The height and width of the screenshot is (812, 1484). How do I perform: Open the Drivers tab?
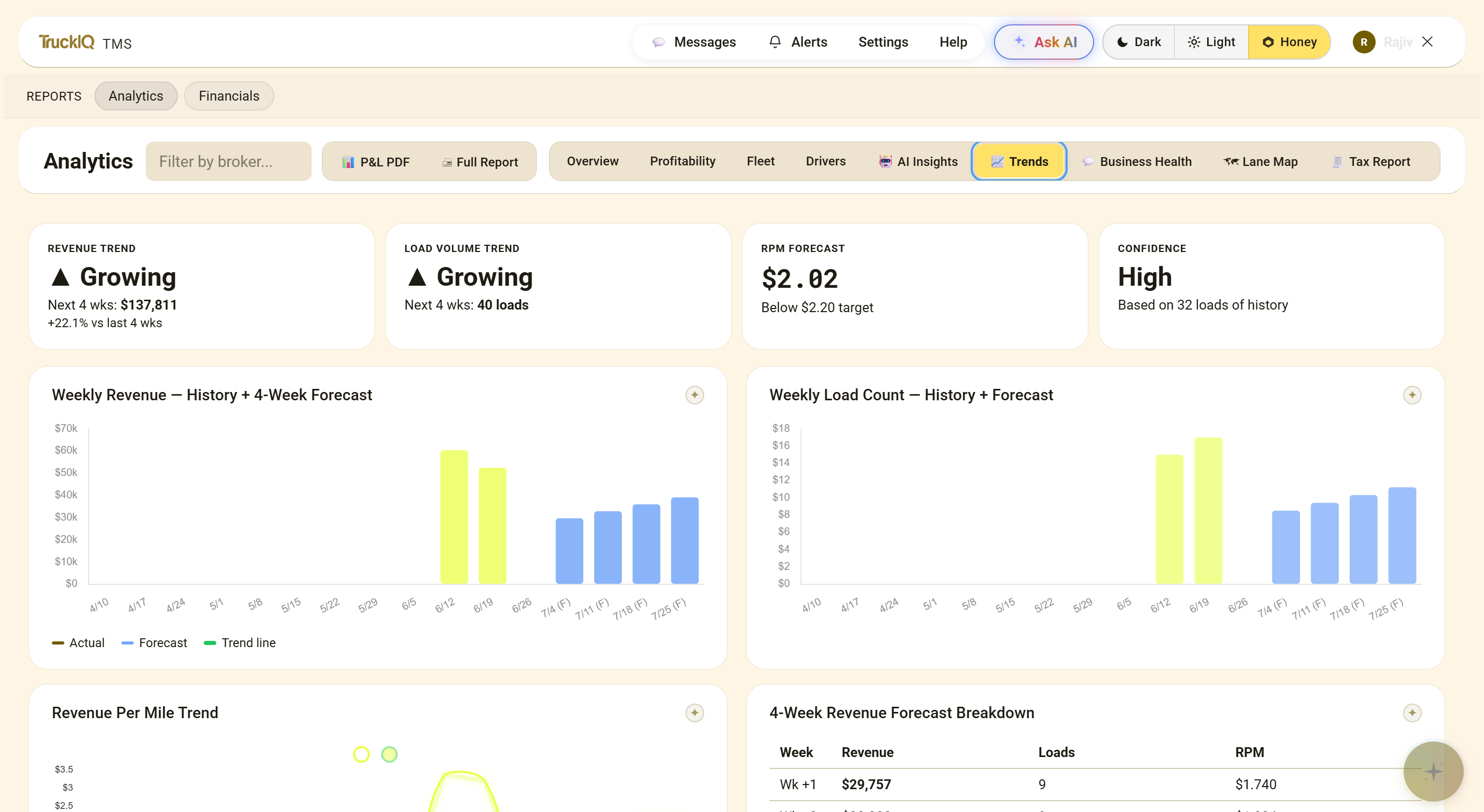[825, 161]
